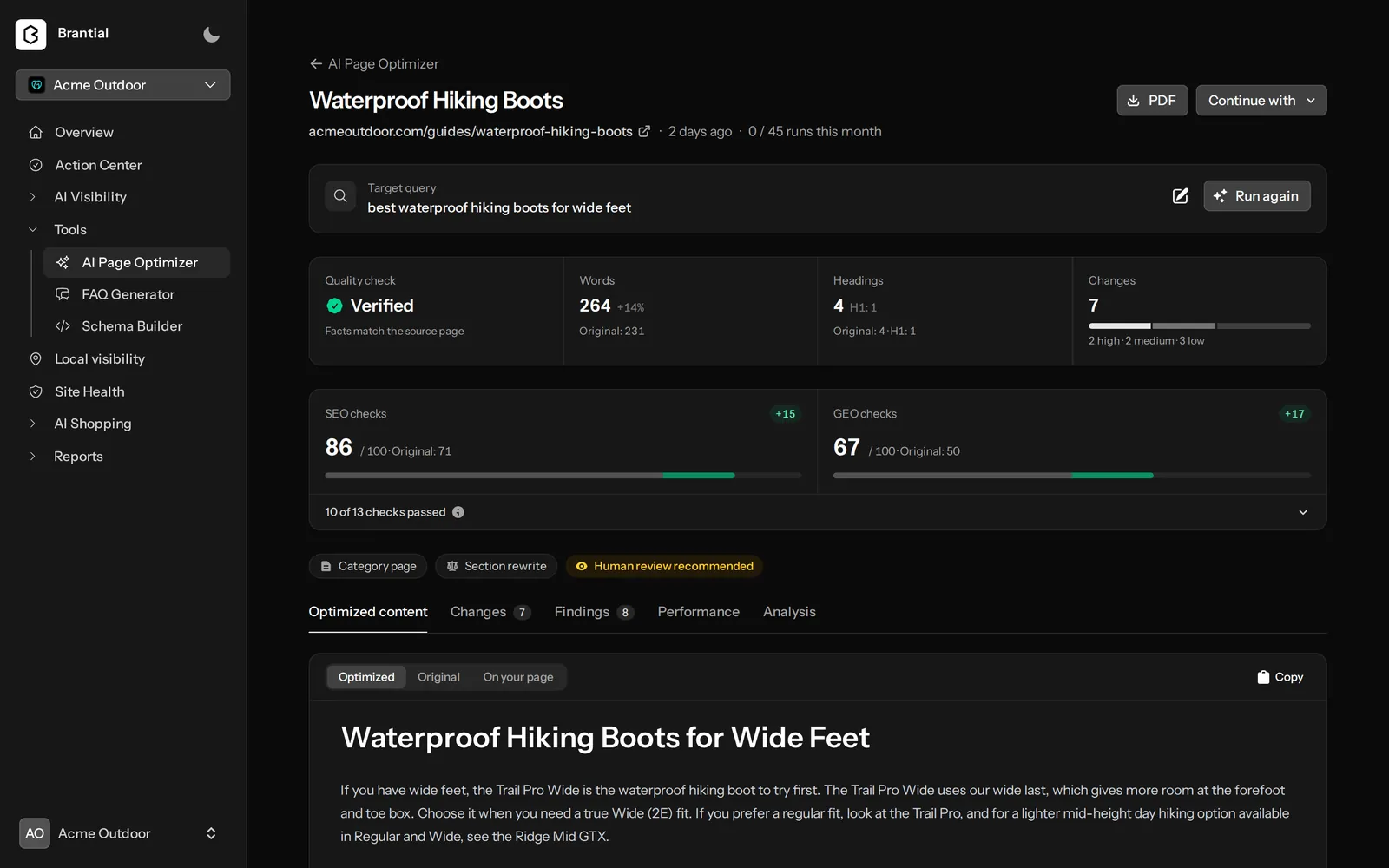Switch to On your page view
The height and width of the screenshot is (868, 1389).
pos(518,677)
